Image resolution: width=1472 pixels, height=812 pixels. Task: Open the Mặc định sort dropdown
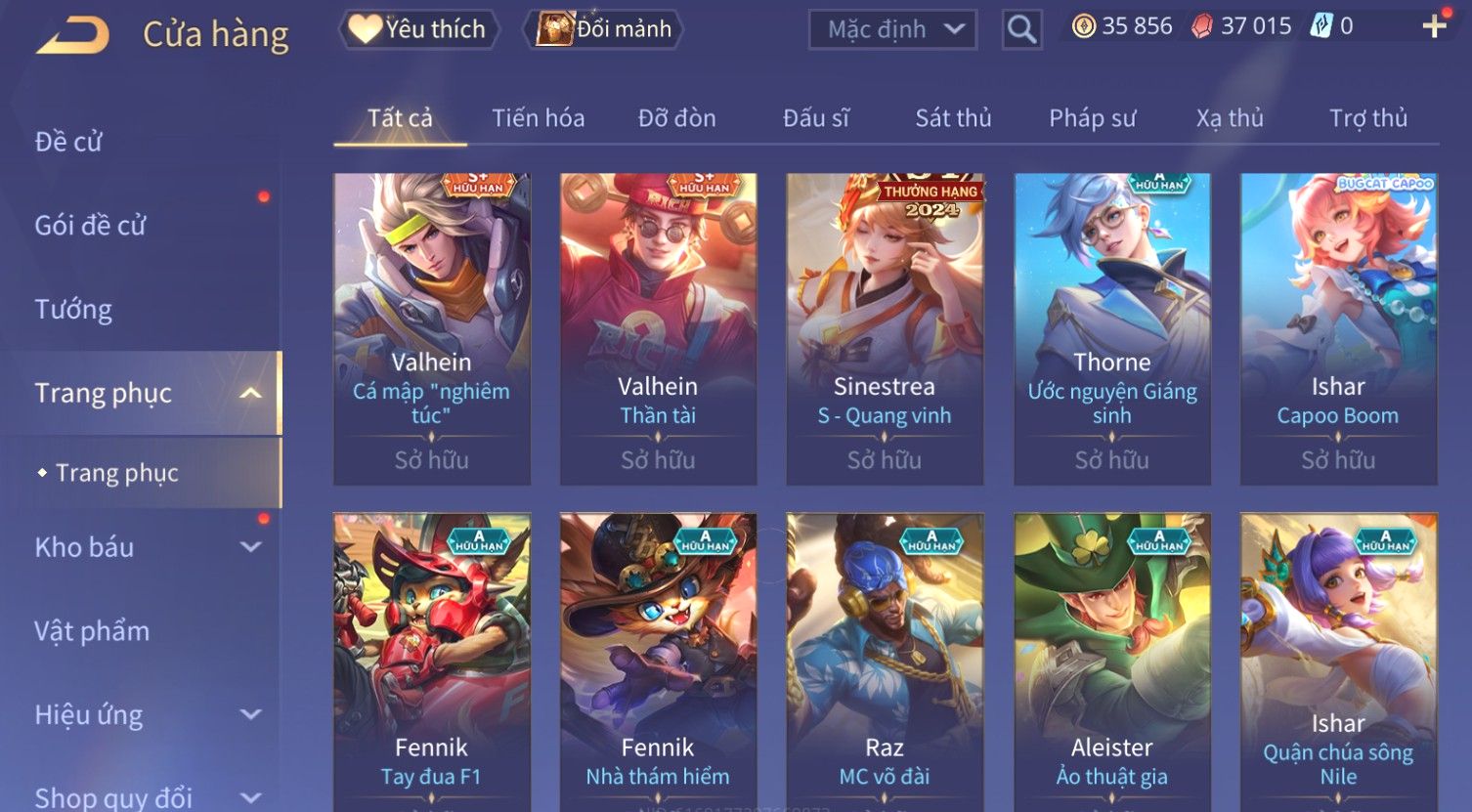pyautogui.click(x=892, y=29)
